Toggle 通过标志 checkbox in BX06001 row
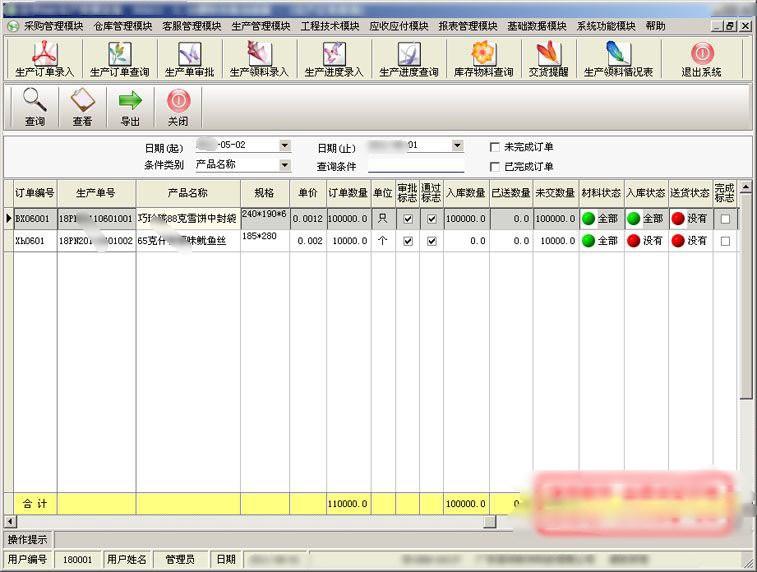This screenshot has width=757, height=572. [432, 219]
